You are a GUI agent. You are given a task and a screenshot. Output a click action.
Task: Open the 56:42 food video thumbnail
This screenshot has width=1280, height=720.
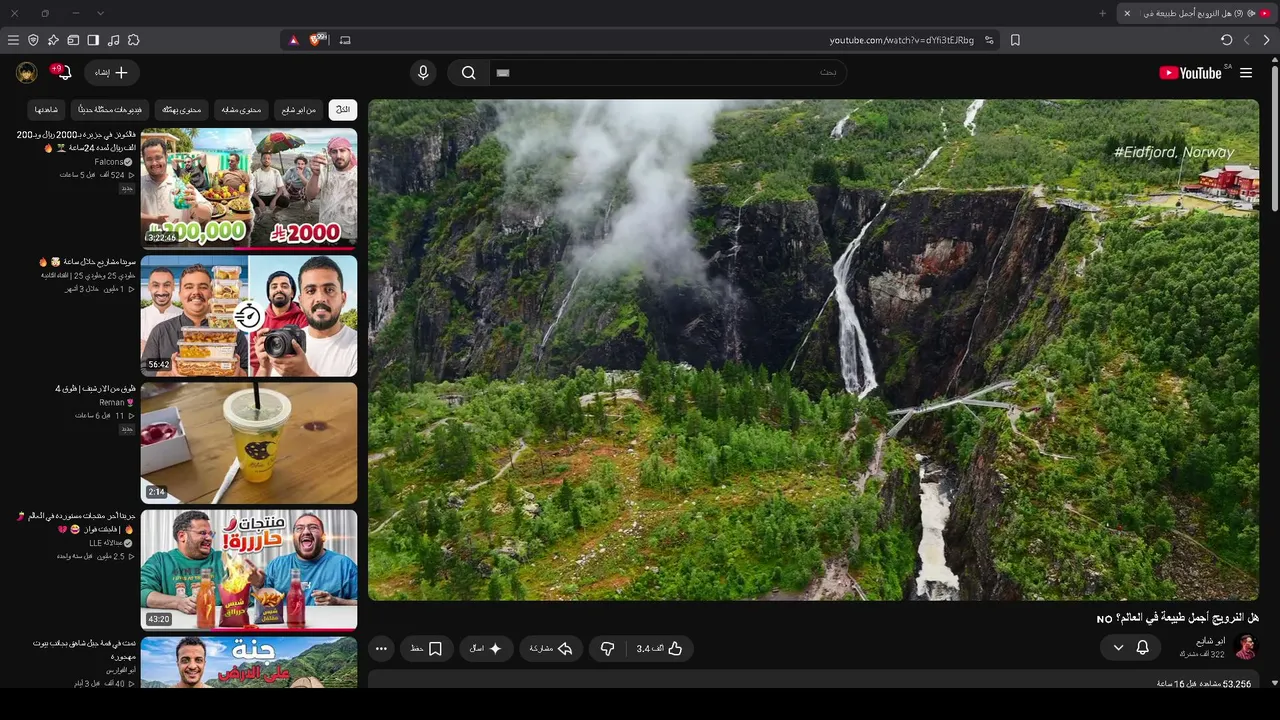[x=249, y=316]
